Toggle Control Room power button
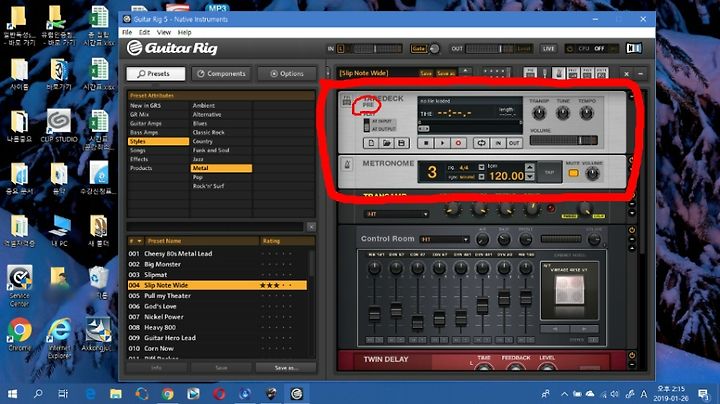 click(x=632, y=230)
